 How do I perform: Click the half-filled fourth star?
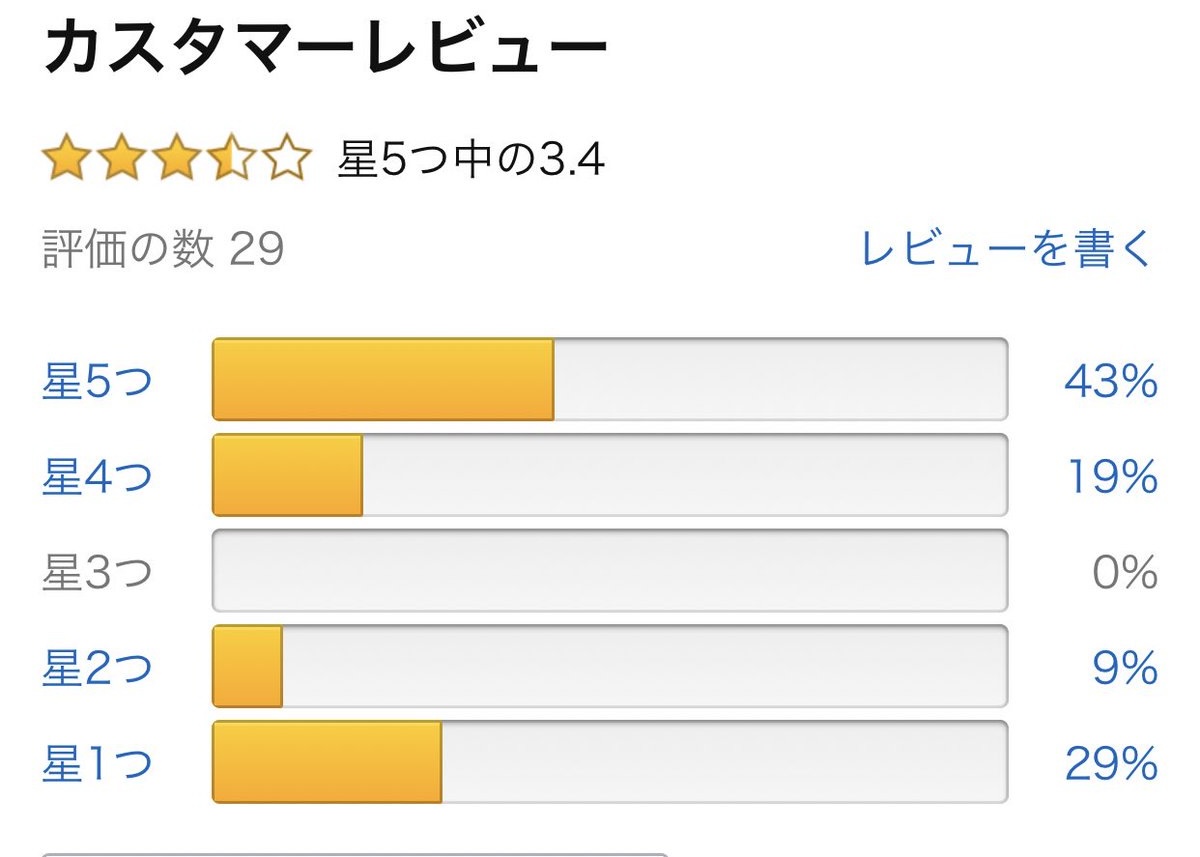[232, 160]
